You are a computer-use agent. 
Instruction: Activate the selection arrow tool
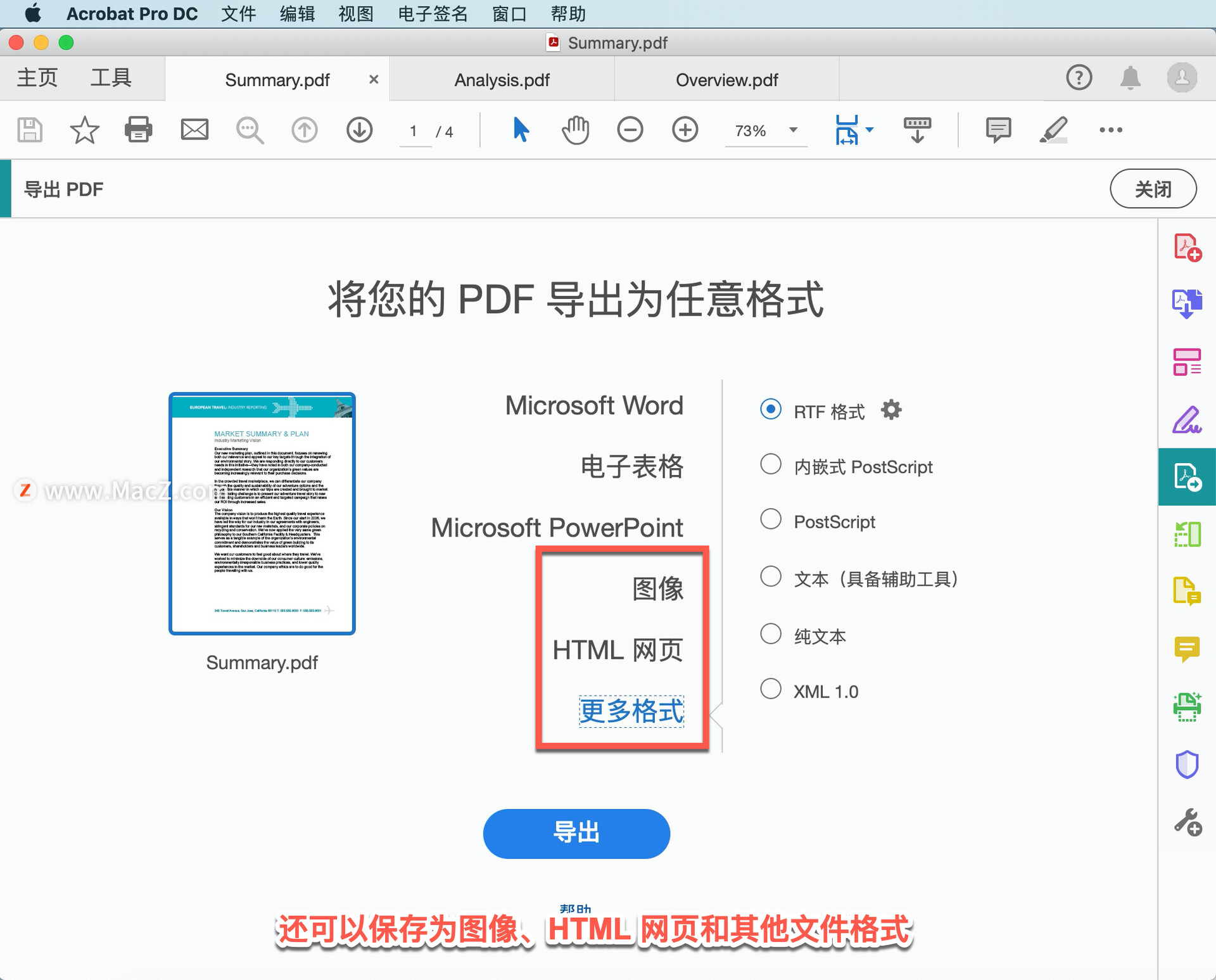(521, 130)
